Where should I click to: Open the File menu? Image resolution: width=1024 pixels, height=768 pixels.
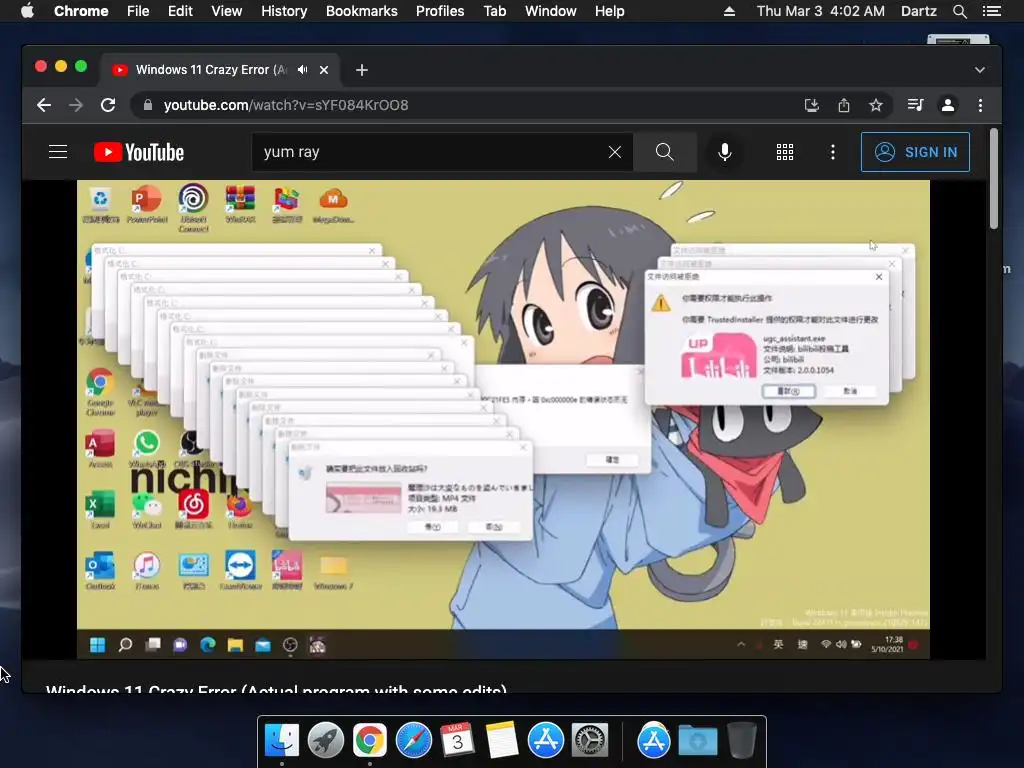click(x=138, y=11)
